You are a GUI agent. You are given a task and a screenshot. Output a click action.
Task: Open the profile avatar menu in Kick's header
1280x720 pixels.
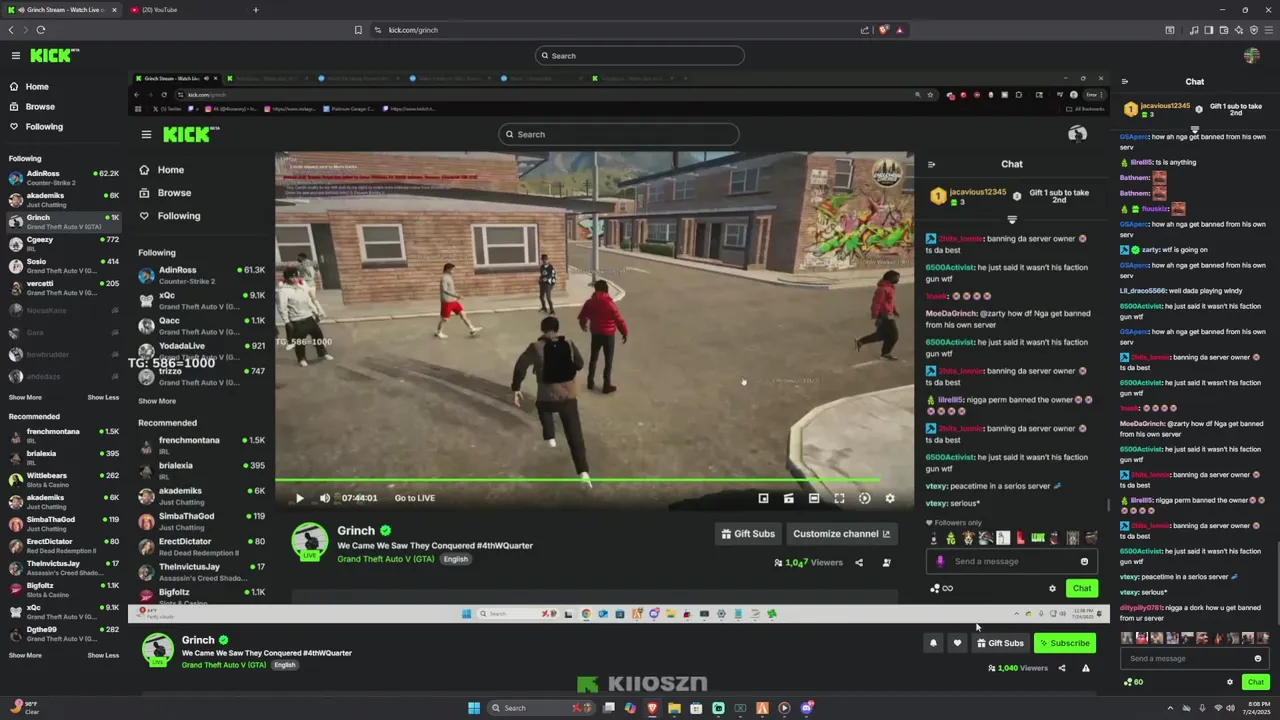click(x=1252, y=56)
